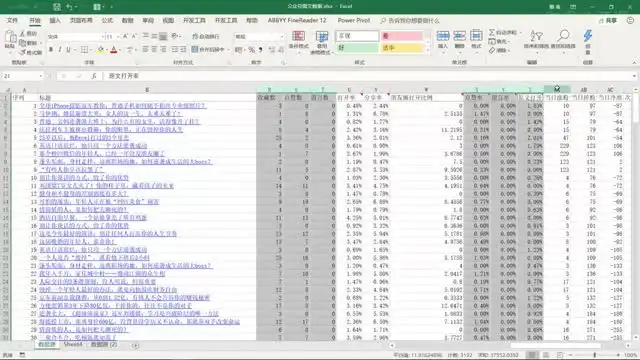
Task: Switch to the Page Layout (页面布局) tab
Action: point(81,20)
